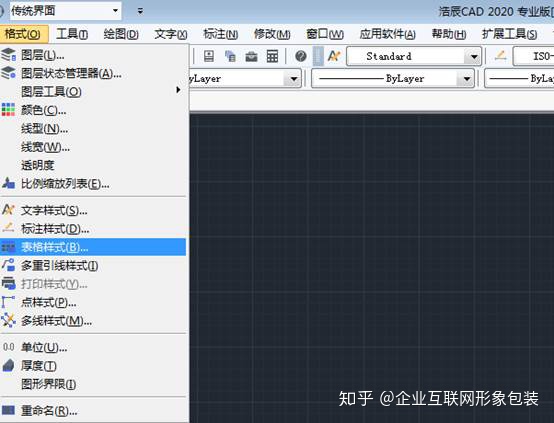Open the color ByLayer dropdown arrow
554x423 pixels.
point(294,78)
